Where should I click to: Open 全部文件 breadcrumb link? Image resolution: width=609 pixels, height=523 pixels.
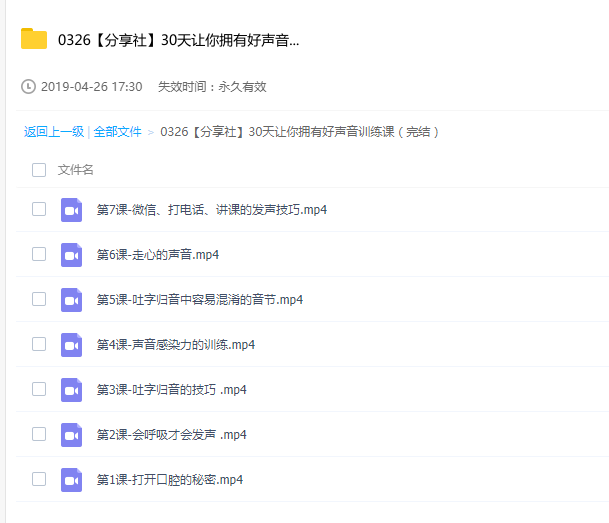click(117, 132)
